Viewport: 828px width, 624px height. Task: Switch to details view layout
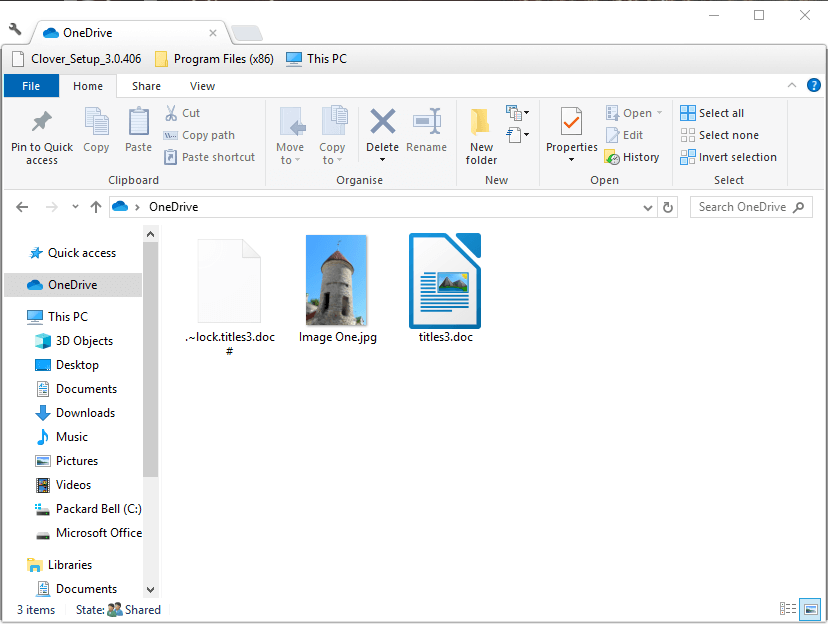(x=788, y=609)
